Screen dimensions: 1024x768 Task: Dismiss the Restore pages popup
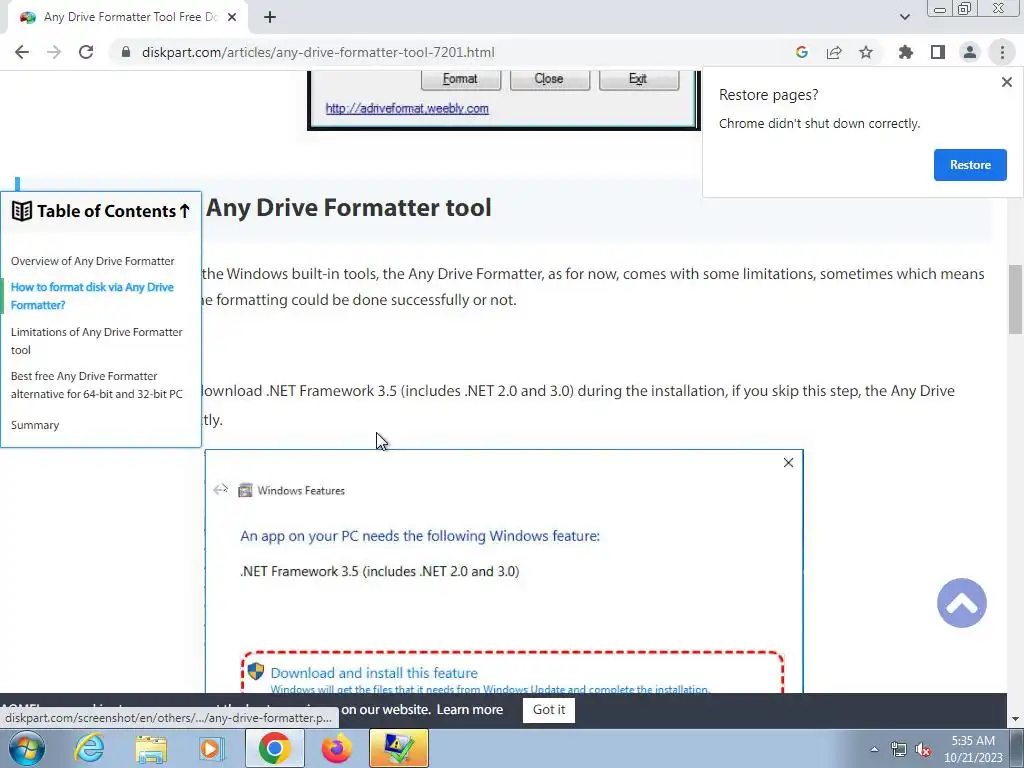[x=1006, y=82]
